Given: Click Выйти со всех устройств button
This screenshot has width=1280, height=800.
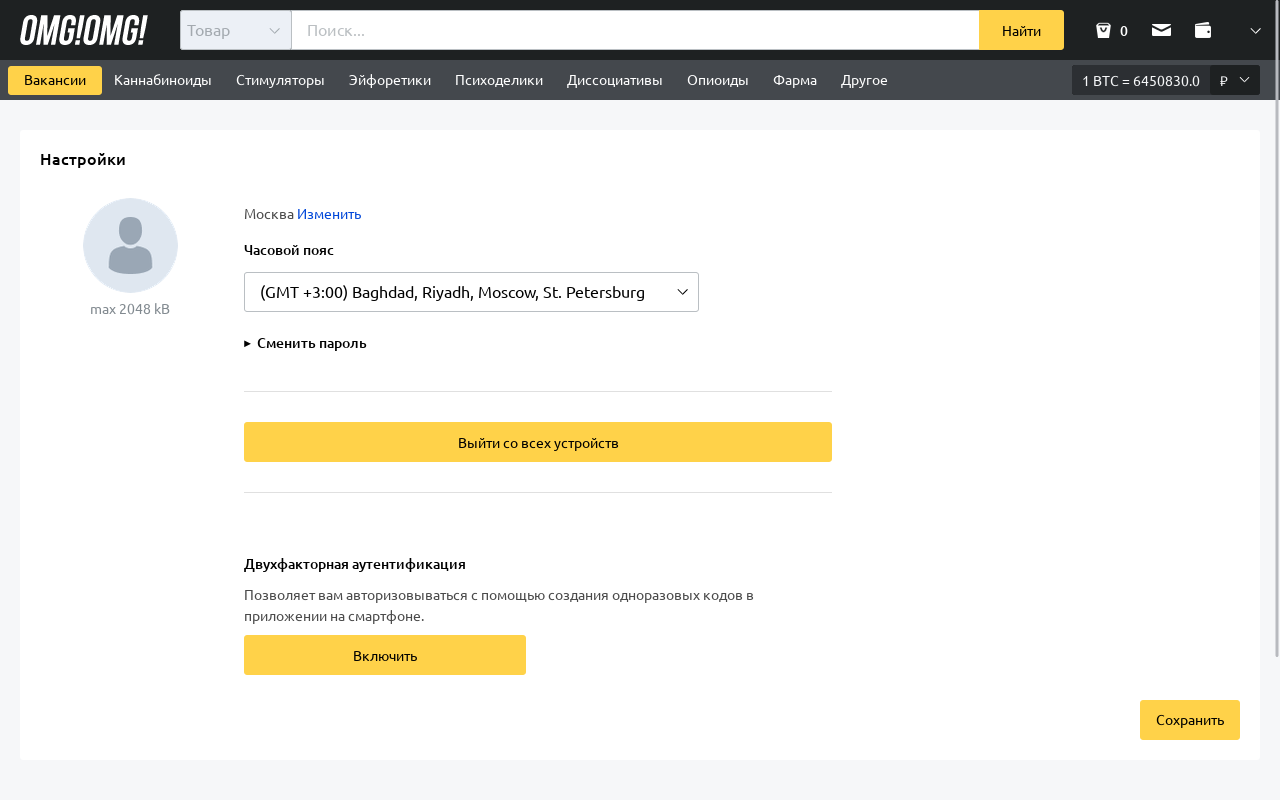Looking at the screenshot, I should pyautogui.click(x=538, y=442).
